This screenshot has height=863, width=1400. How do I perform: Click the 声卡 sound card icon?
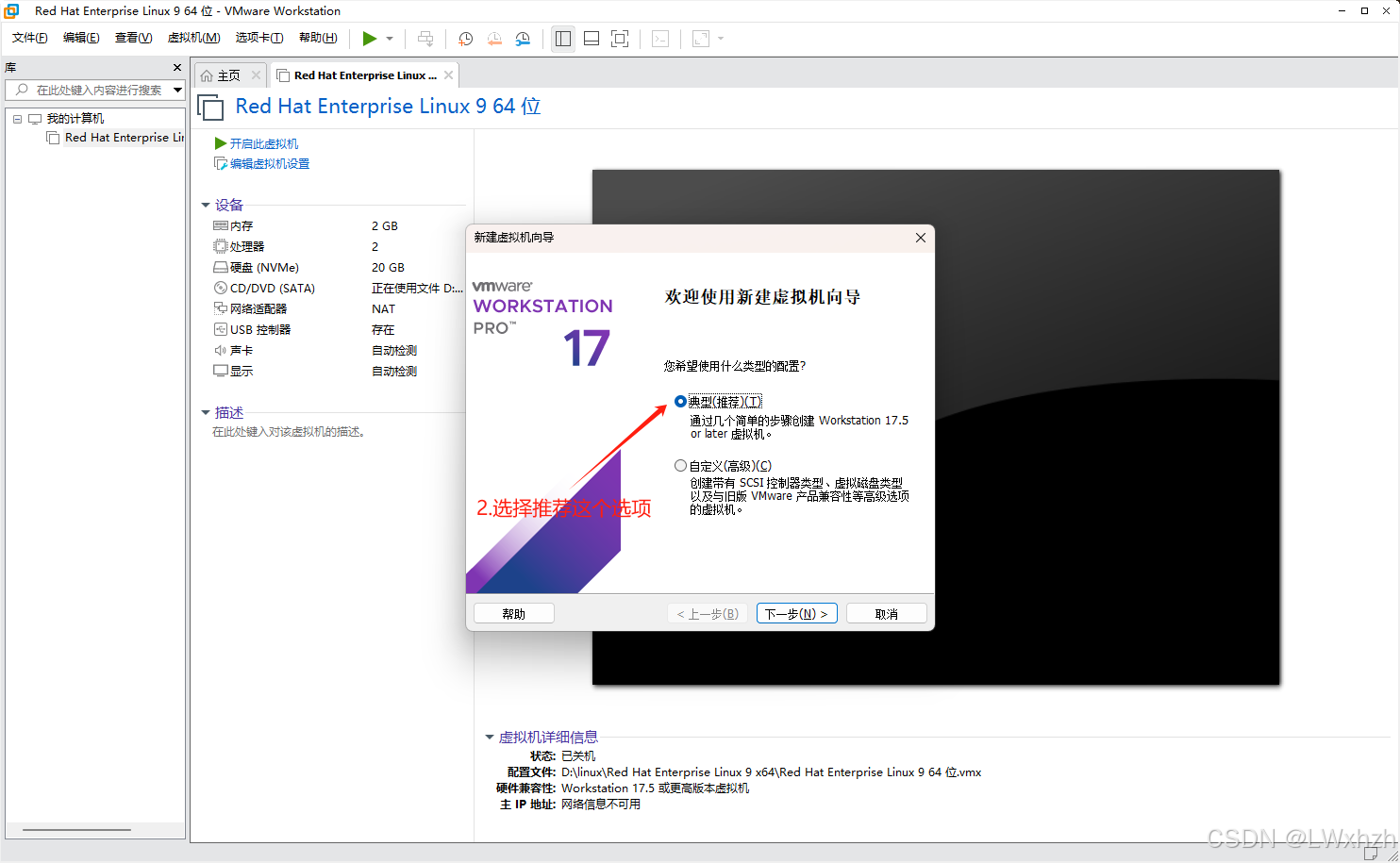[221, 350]
